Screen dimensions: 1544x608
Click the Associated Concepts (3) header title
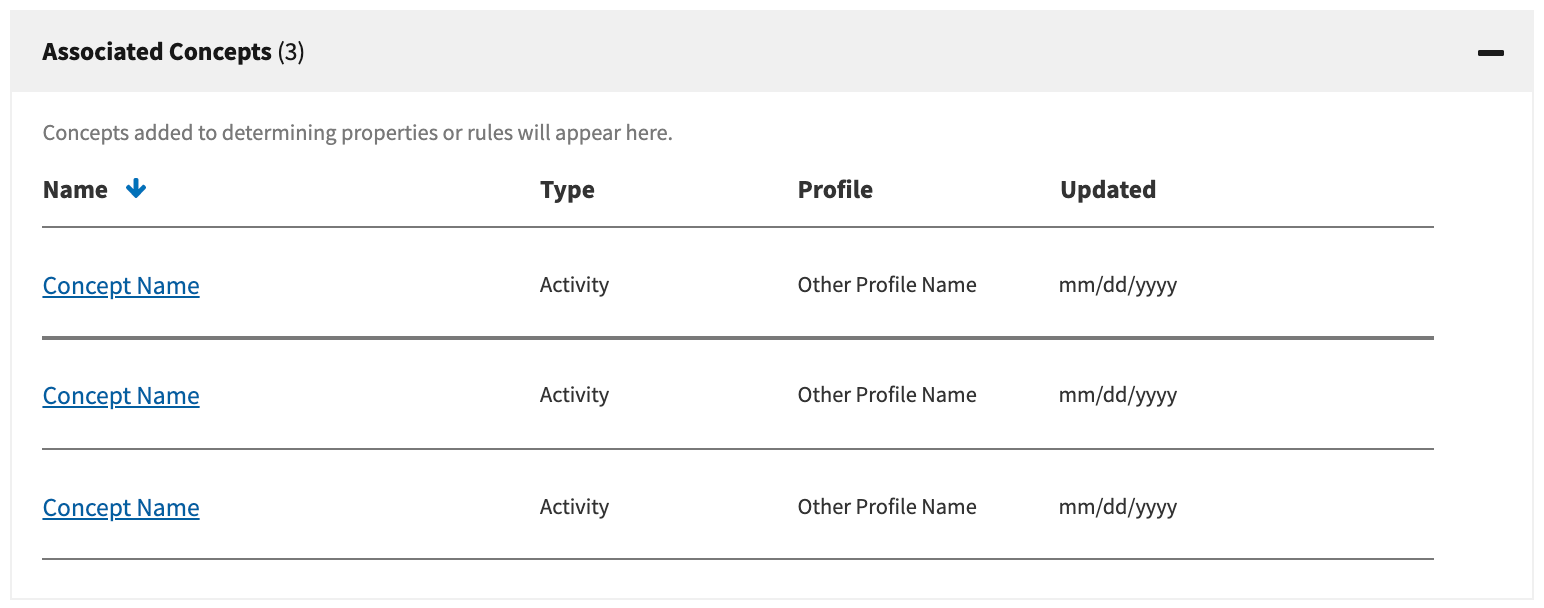point(173,52)
